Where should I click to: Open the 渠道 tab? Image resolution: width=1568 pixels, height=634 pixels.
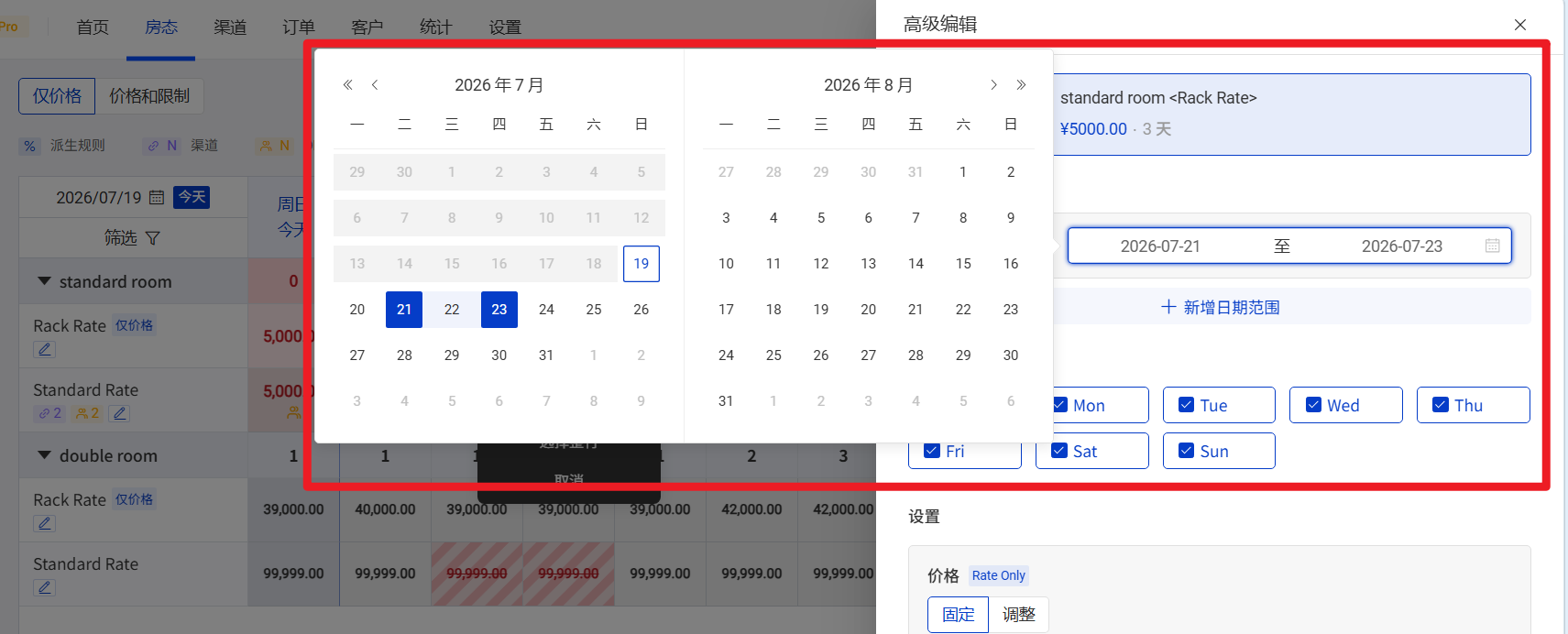click(x=230, y=27)
